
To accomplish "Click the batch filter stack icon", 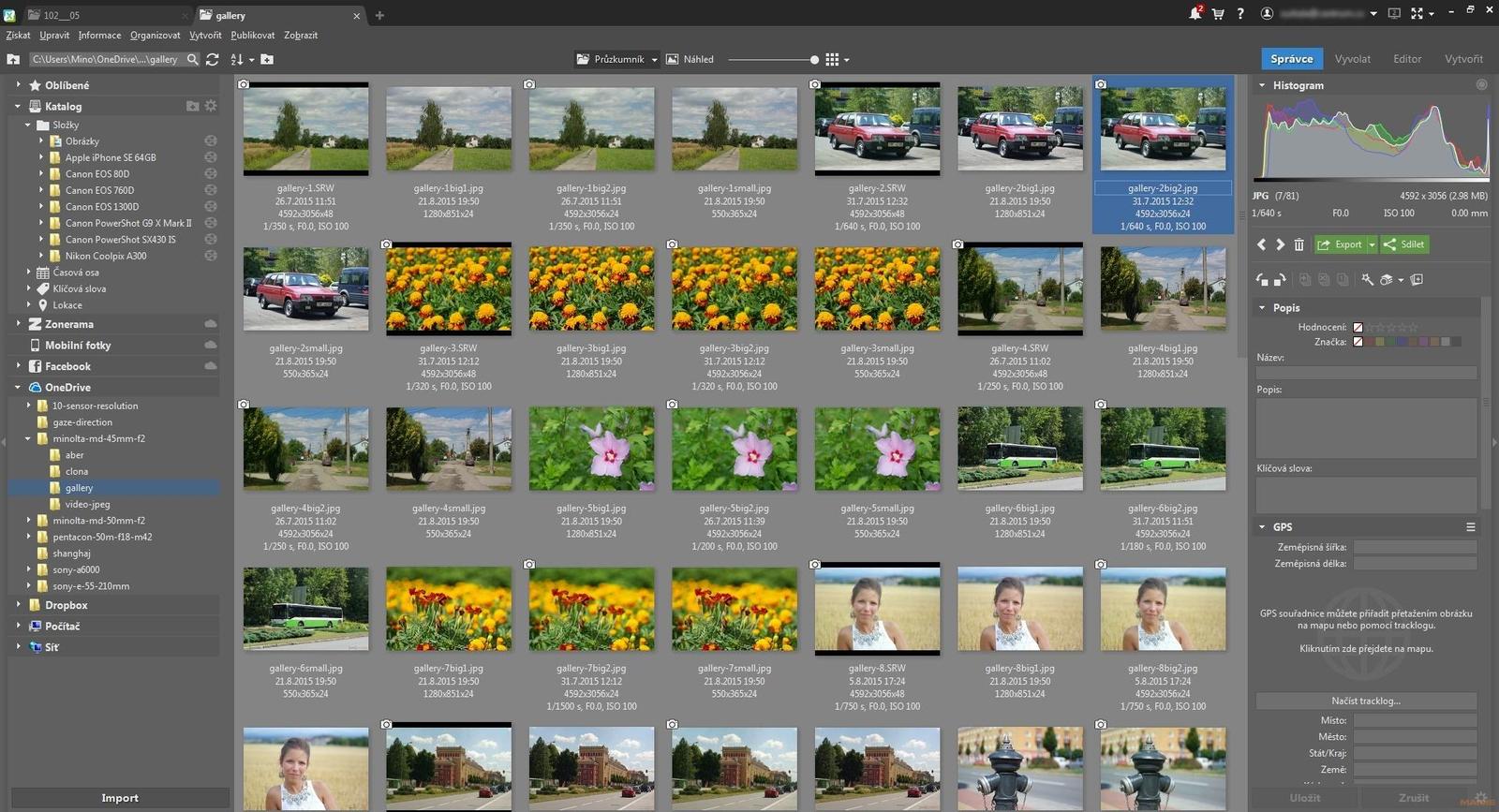I will (x=1387, y=279).
